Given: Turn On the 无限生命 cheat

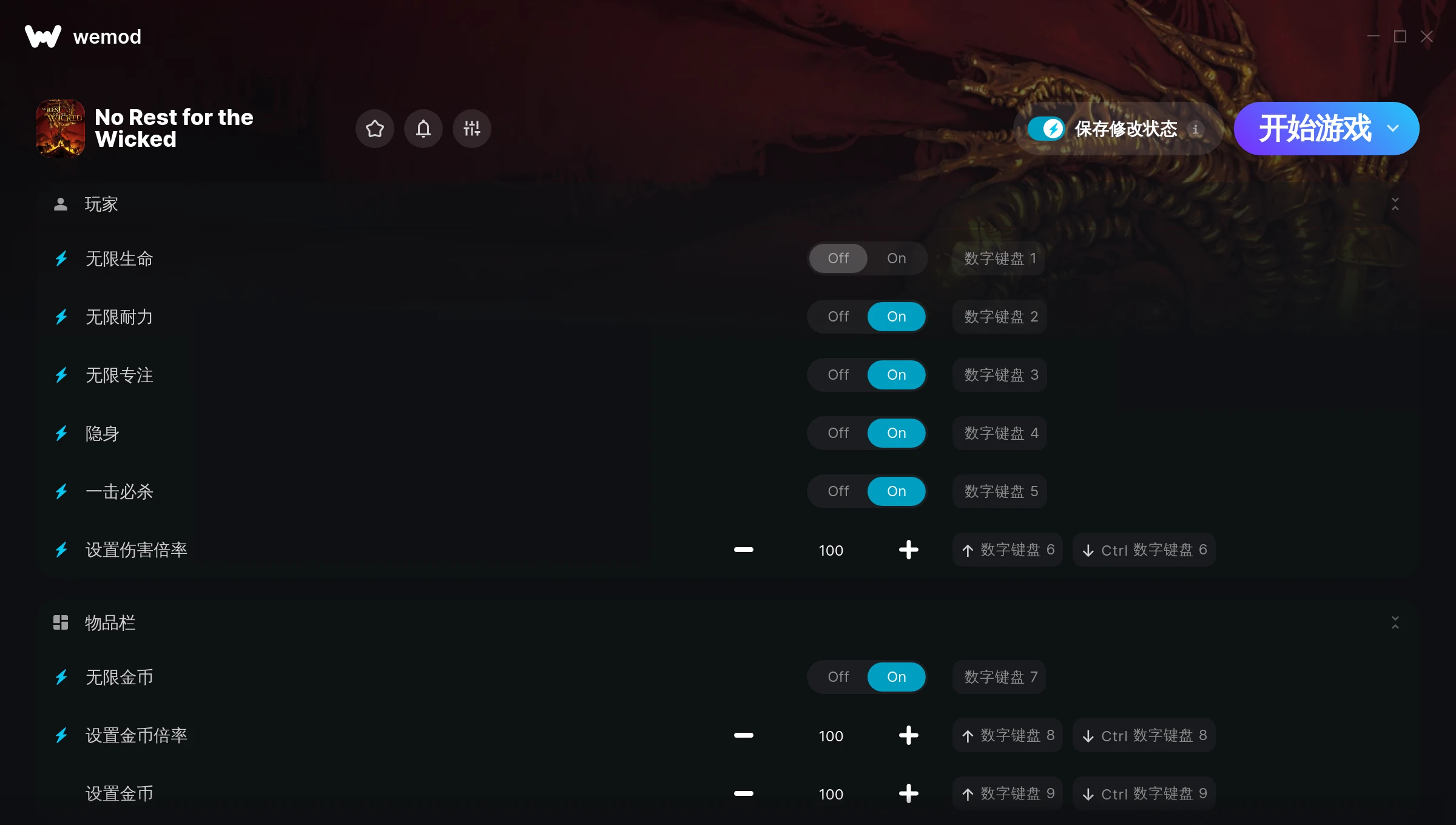Looking at the screenshot, I should pos(896,258).
